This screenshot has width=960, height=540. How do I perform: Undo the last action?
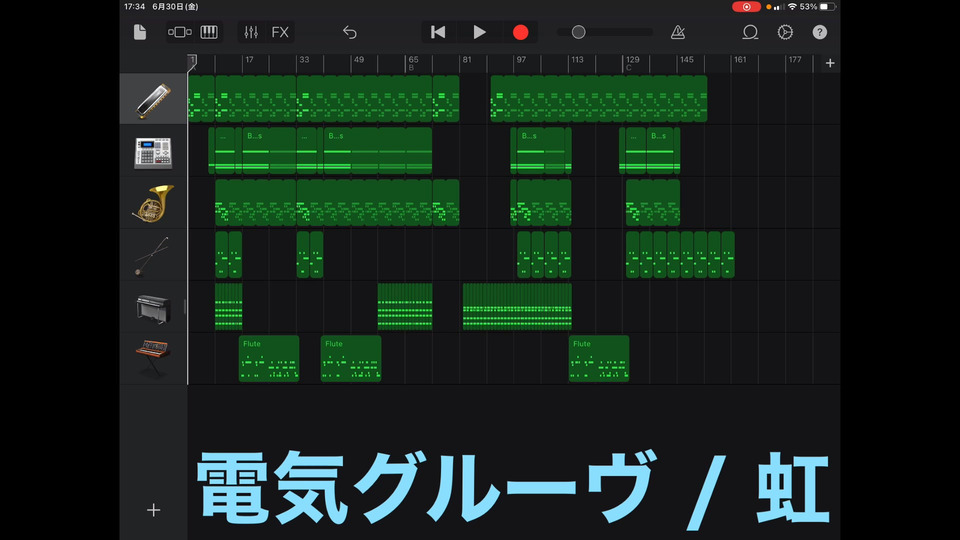pyautogui.click(x=350, y=32)
